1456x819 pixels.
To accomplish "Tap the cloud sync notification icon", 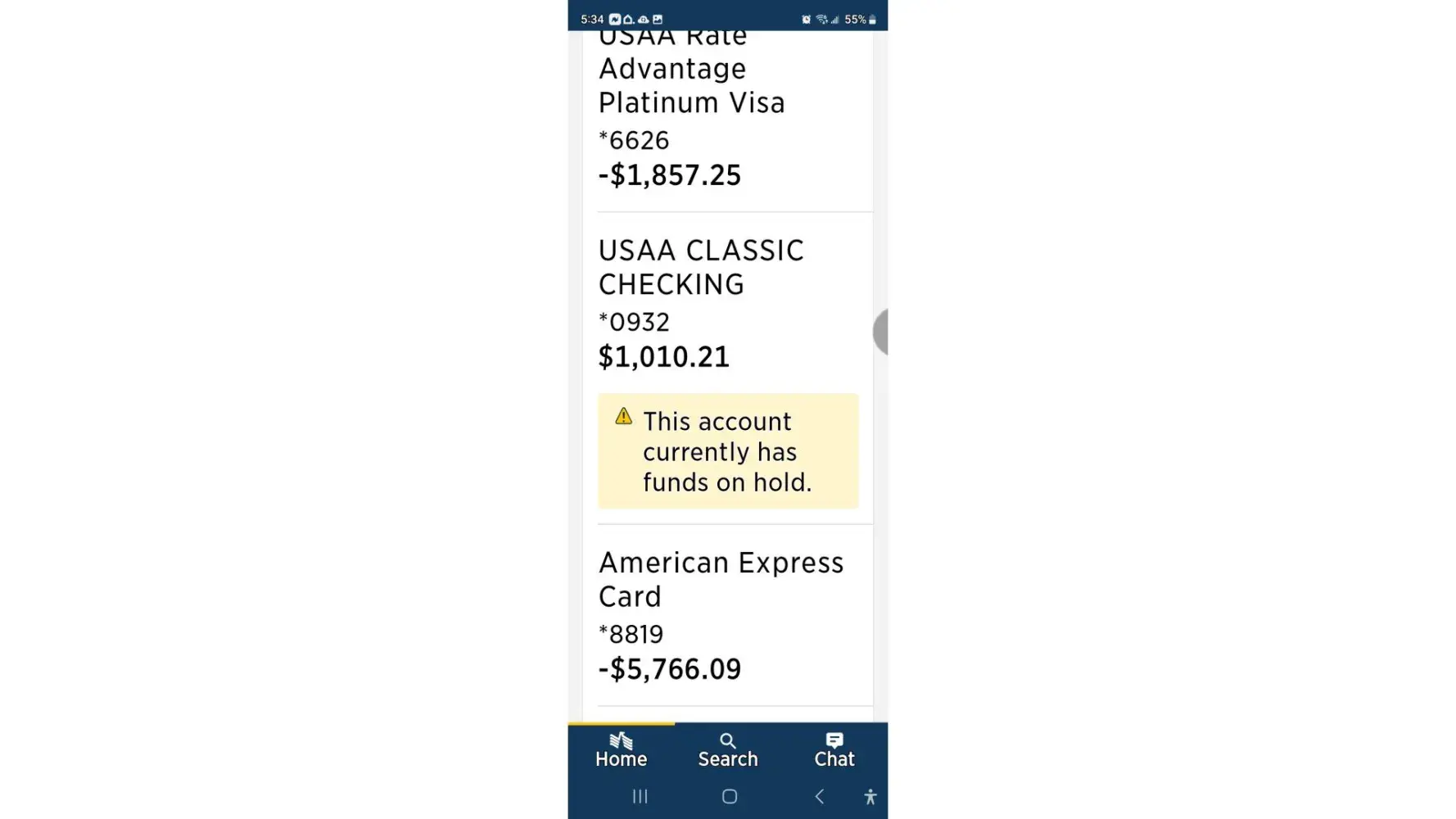I will (x=644, y=20).
